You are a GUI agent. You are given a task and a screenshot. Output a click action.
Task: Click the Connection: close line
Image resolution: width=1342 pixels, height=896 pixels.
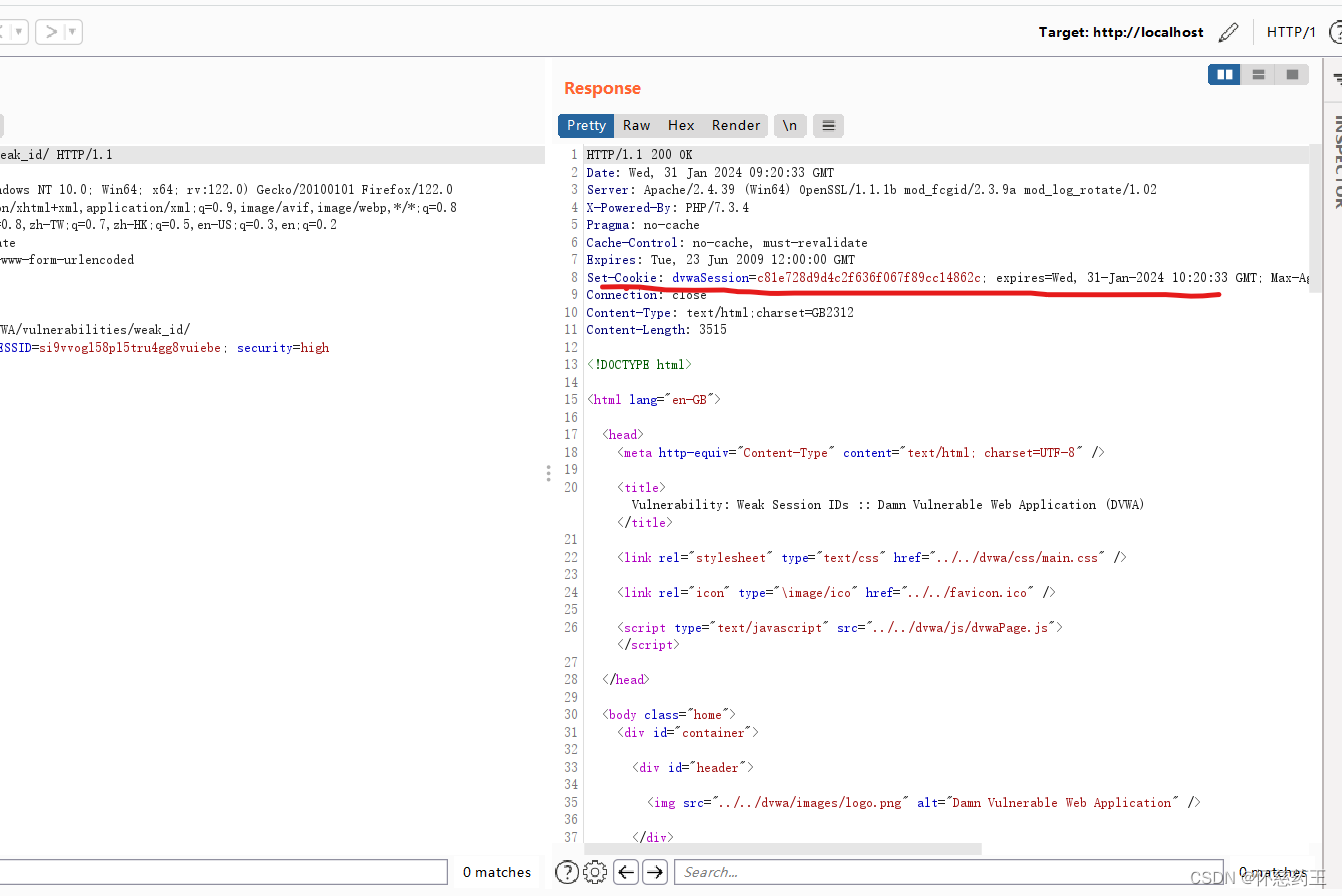[x=646, y=295]
